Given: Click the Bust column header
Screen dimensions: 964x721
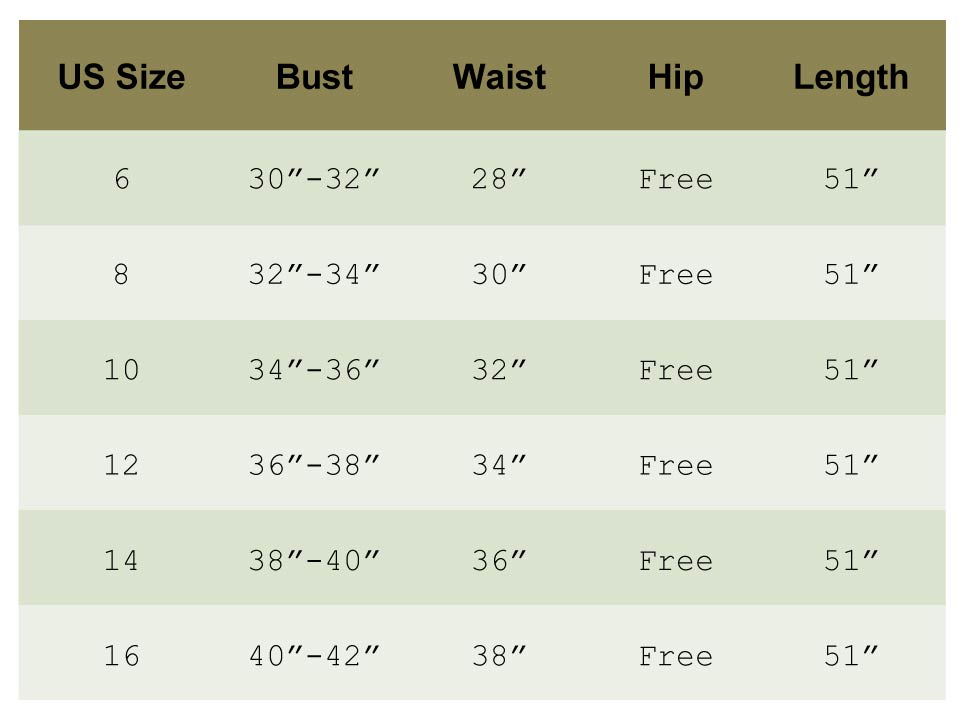Looking at the screenshot, I should (x=314, y=77).
